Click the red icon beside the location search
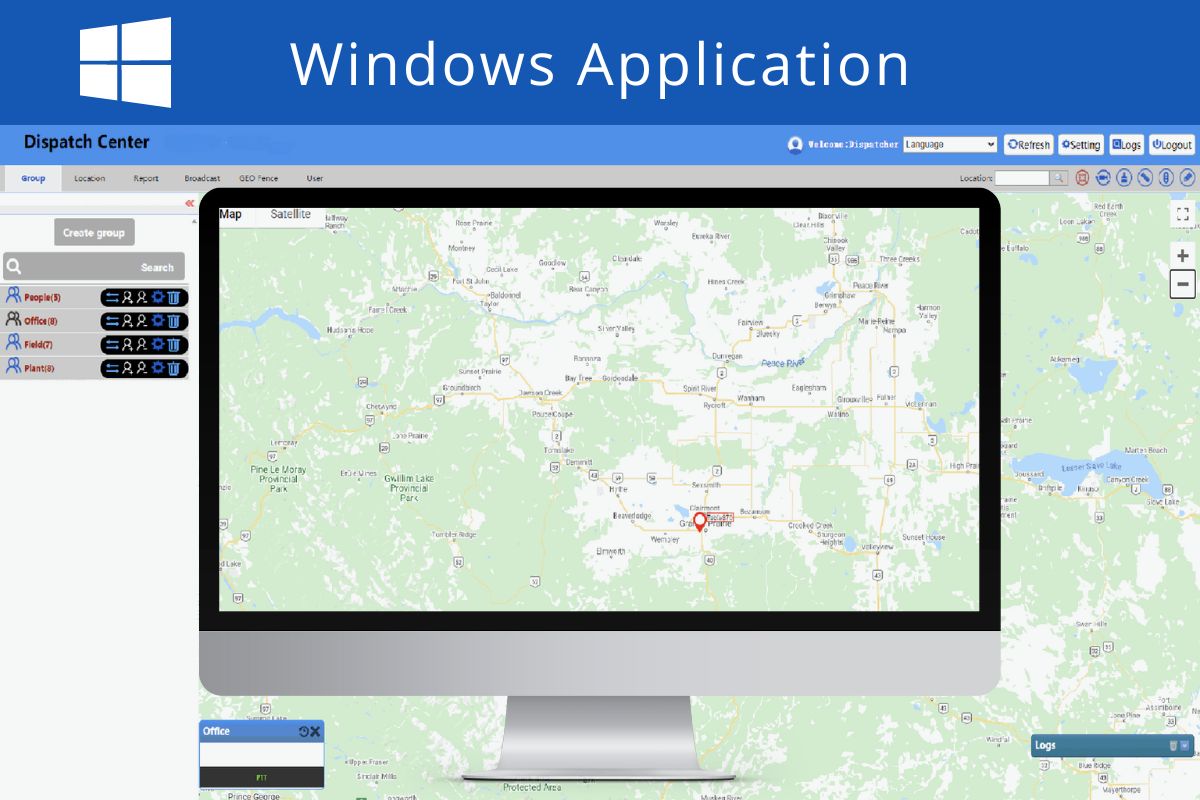Image resolution: width=1200 pixels, height=800 pixels. coord(1082,177)
